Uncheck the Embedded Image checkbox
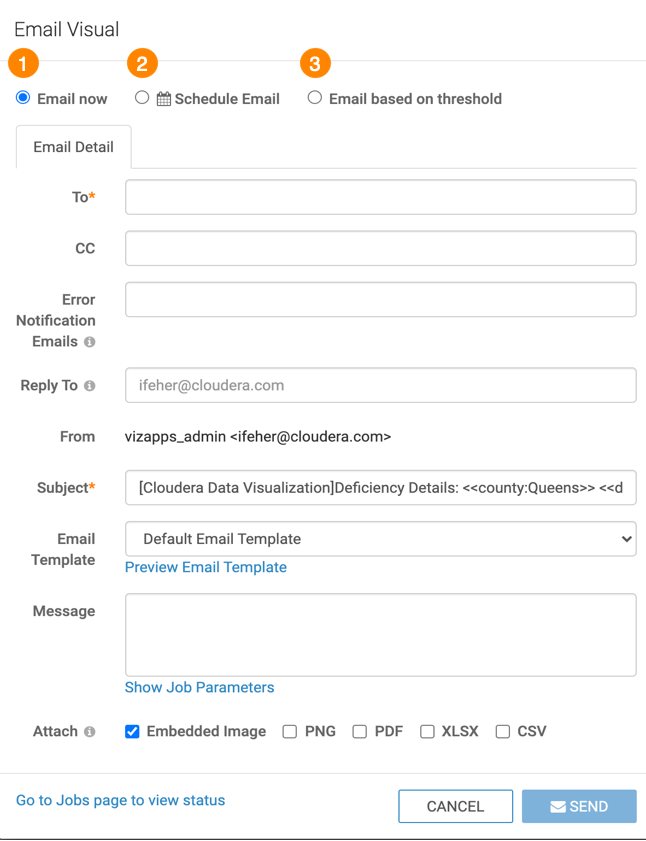Image resolution: width=646 pixels, height=841 pixels. (x=132, y=732)
